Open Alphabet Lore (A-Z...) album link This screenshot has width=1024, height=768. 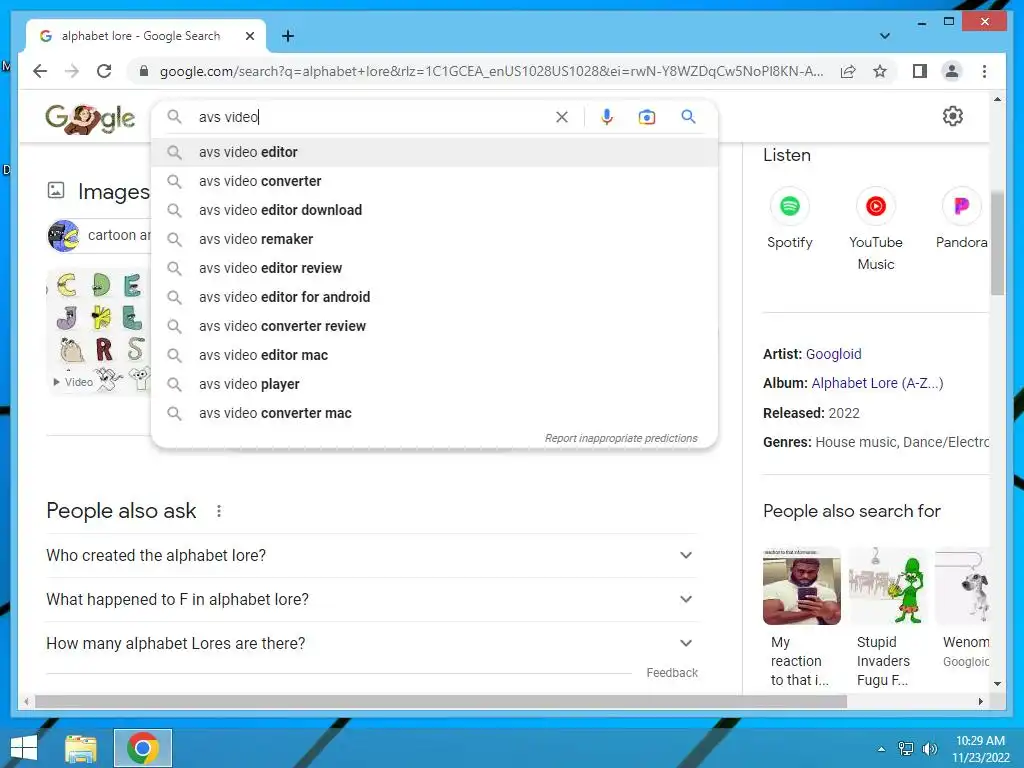point(877,383)
